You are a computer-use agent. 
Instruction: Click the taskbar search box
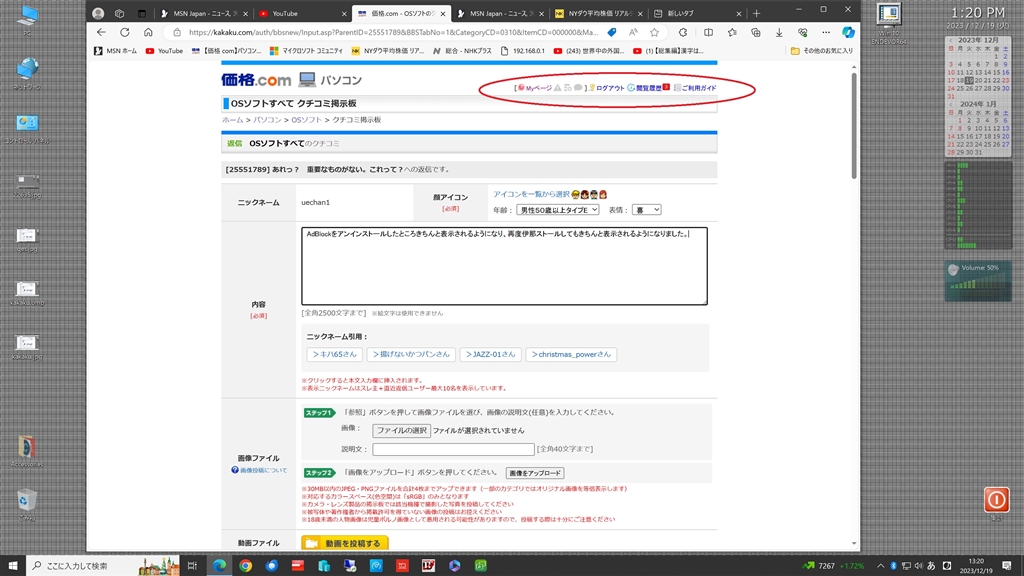pyautogui.click(x=103, y=566)
